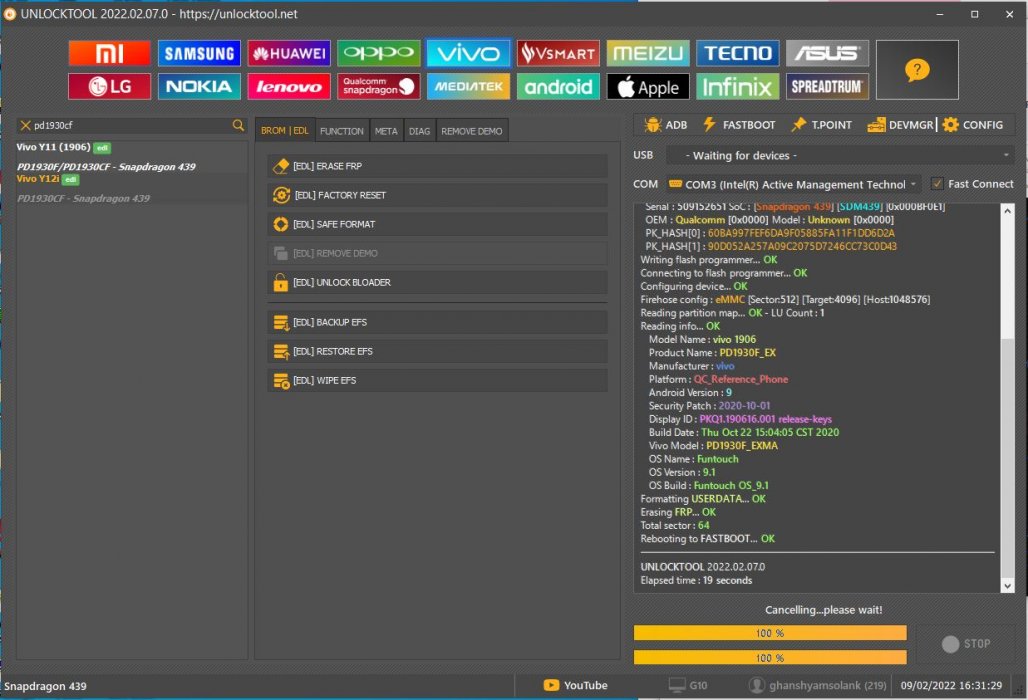Select the greyed PD1930CF - Snapdragon 439 entry
The width and height of the screenshot is (1028, 700).
(83, 198)
